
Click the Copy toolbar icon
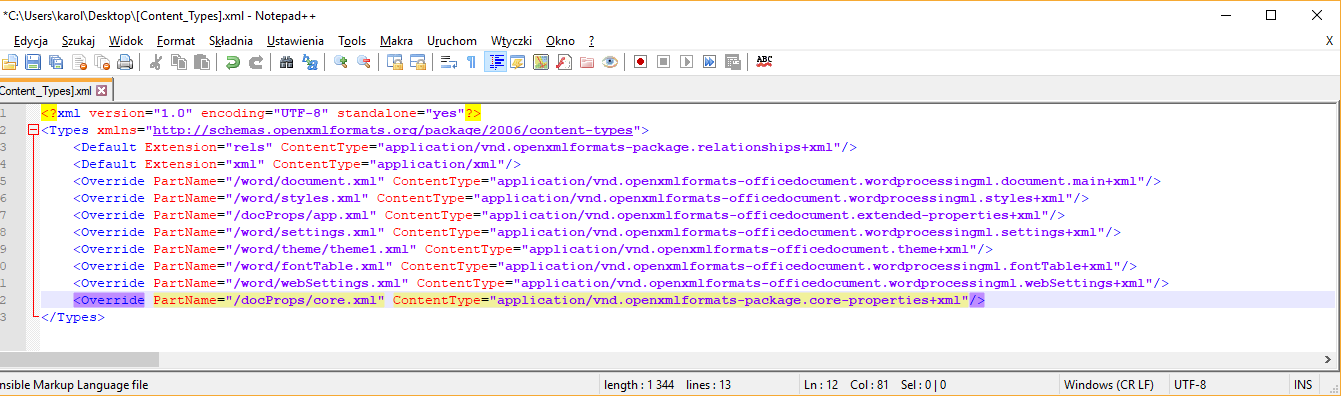click(x=179, y=62)
